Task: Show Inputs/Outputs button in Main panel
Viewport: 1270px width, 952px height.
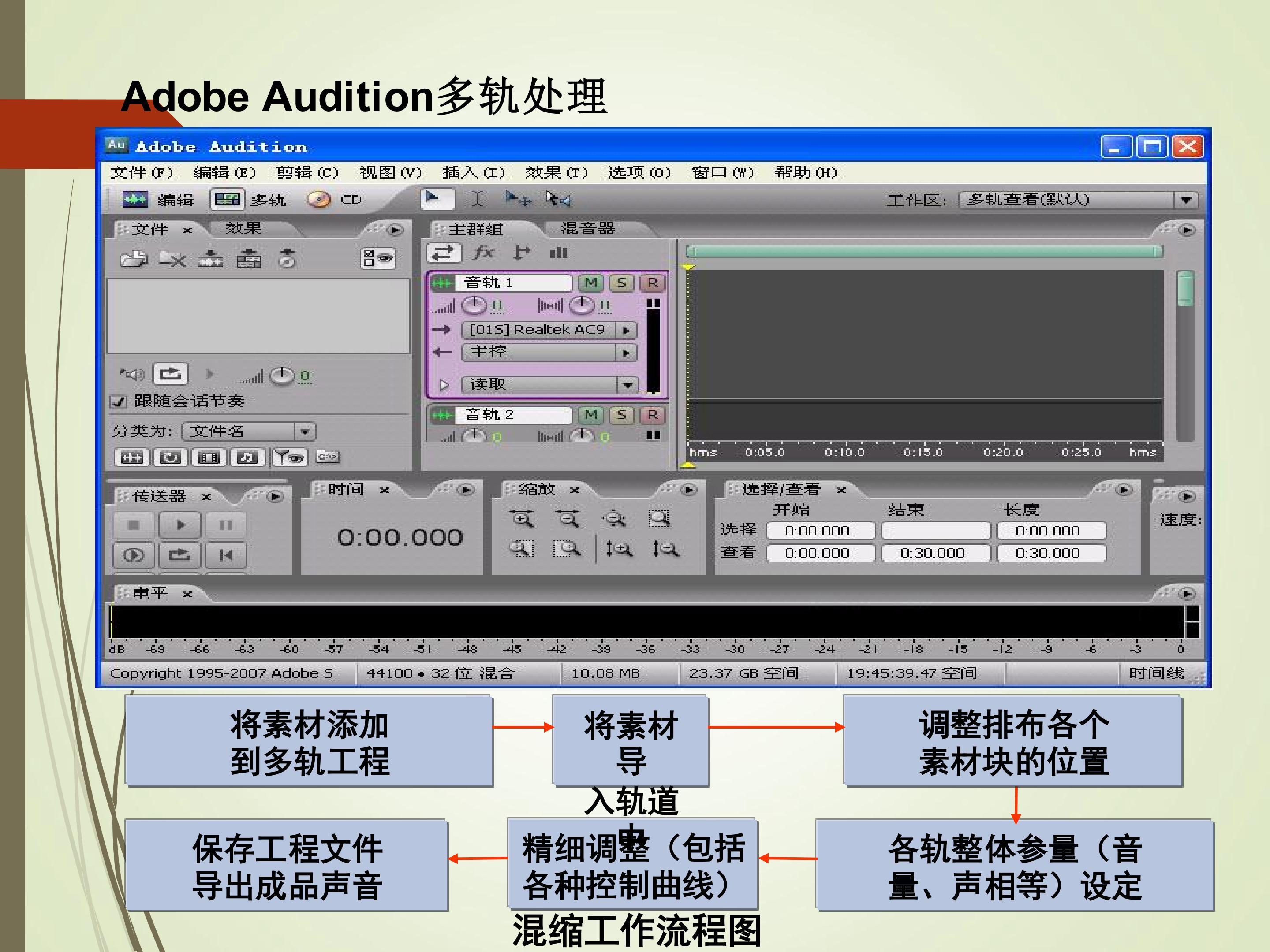Action: (x=443, y=253)
